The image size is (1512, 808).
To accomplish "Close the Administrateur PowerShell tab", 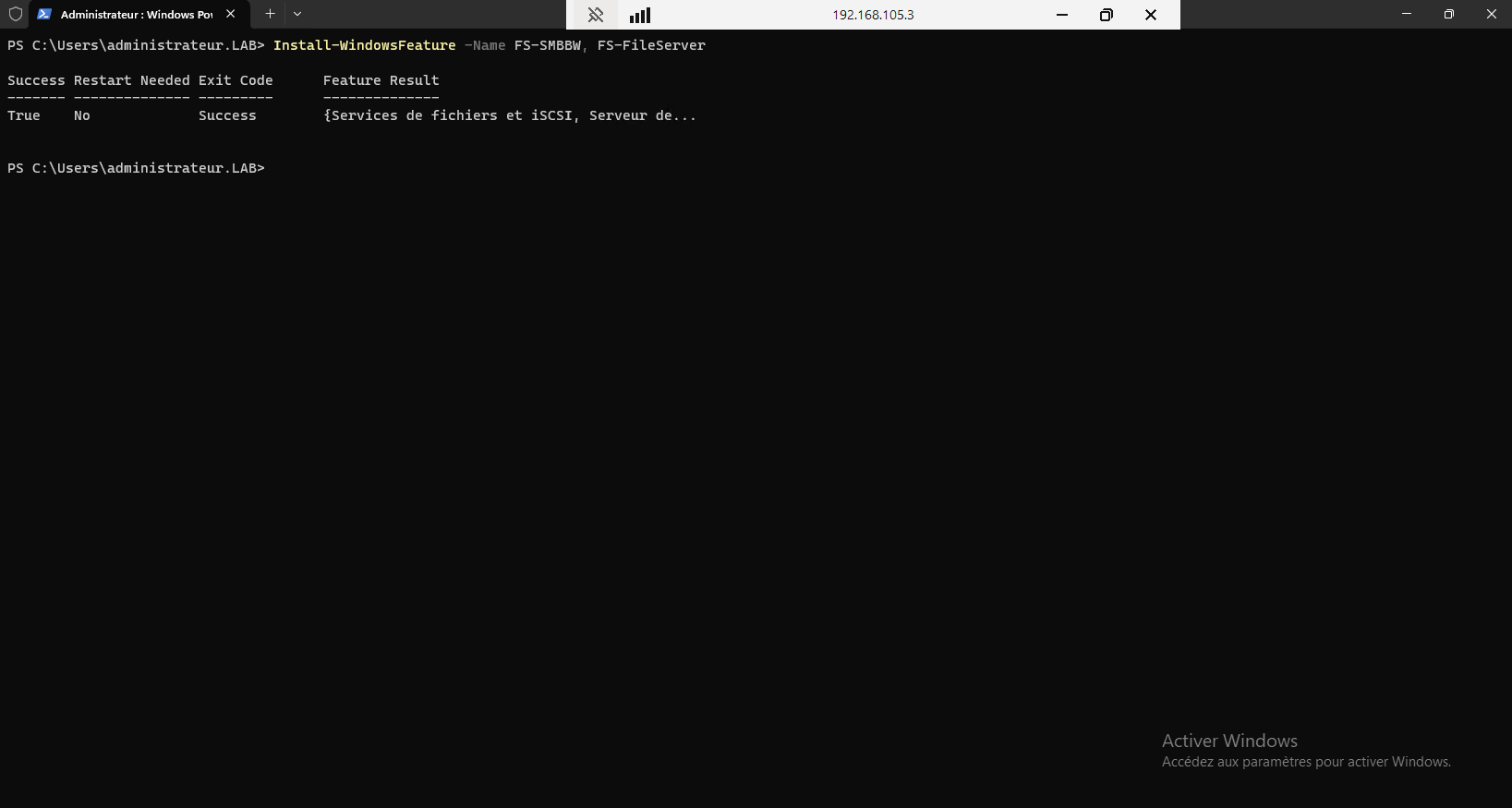I will tap(231, 14).
